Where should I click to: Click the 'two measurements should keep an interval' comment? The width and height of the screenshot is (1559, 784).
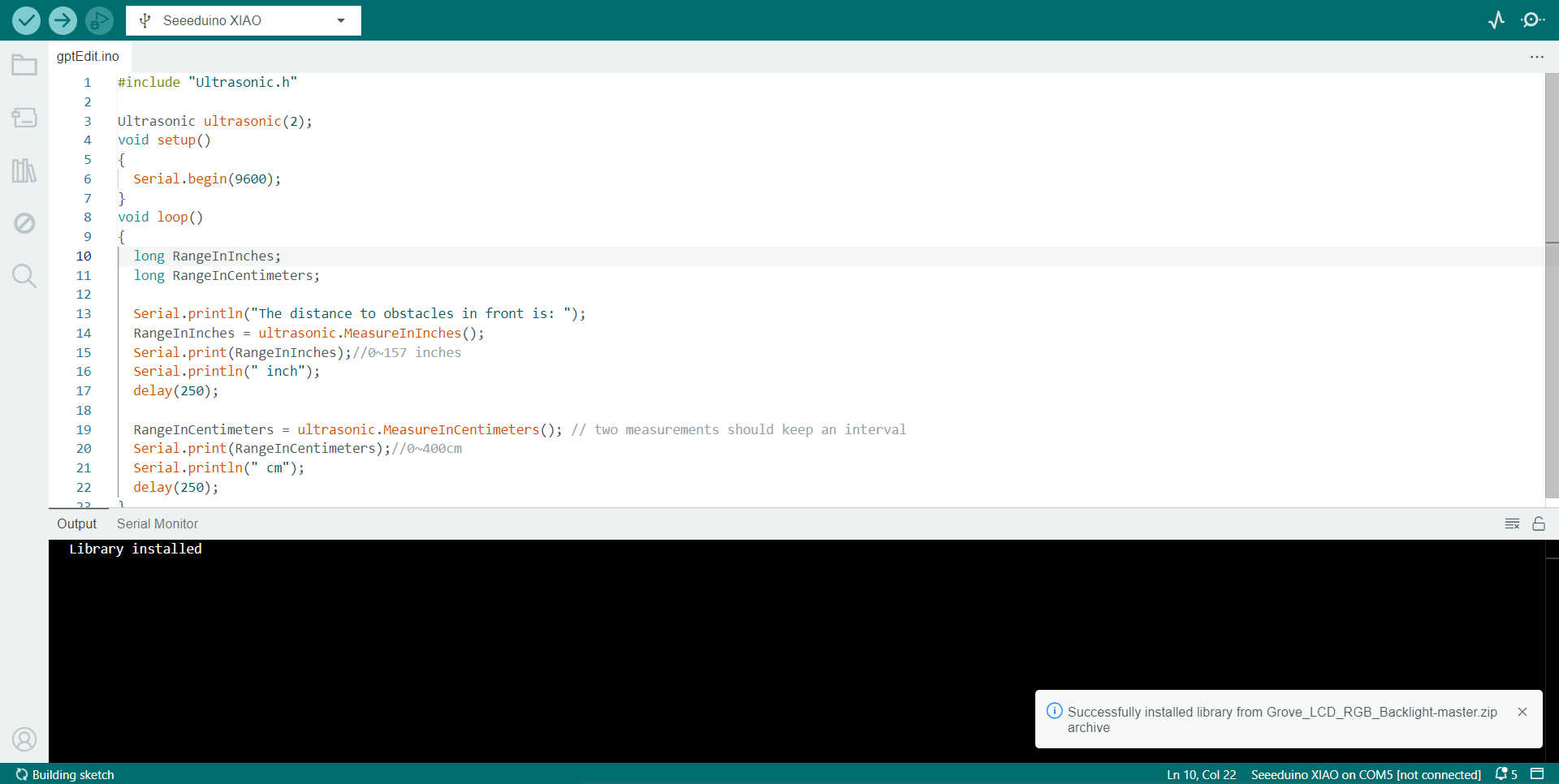point(739,429)
